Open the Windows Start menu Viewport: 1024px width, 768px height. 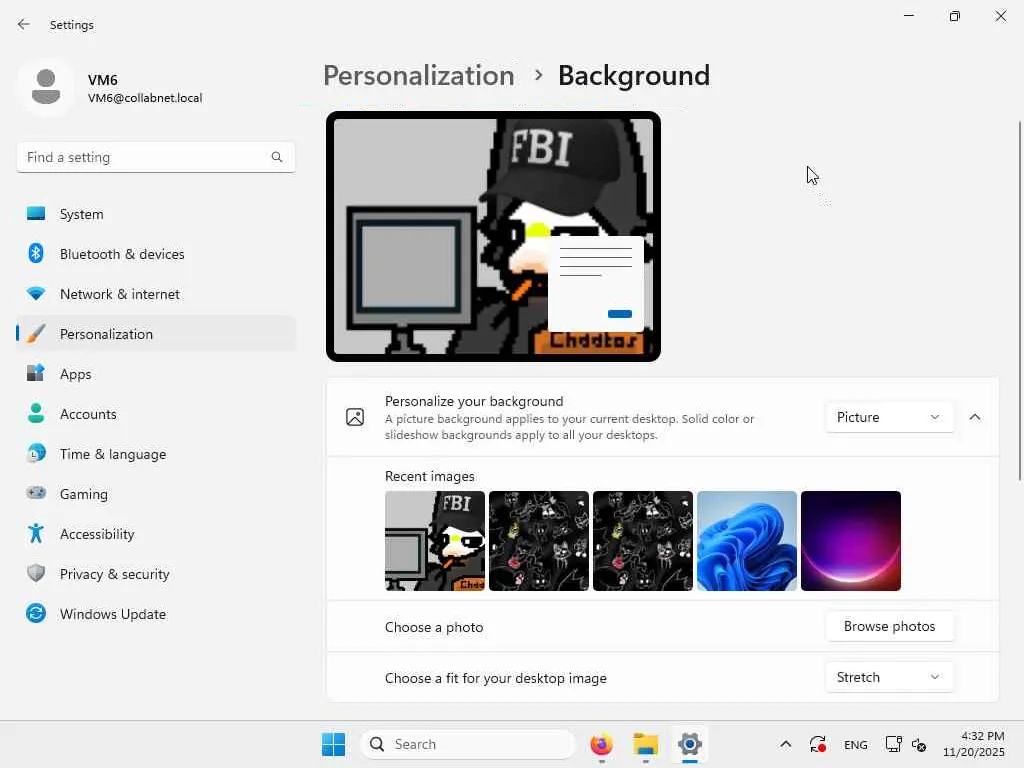click(x=333, y=744)
